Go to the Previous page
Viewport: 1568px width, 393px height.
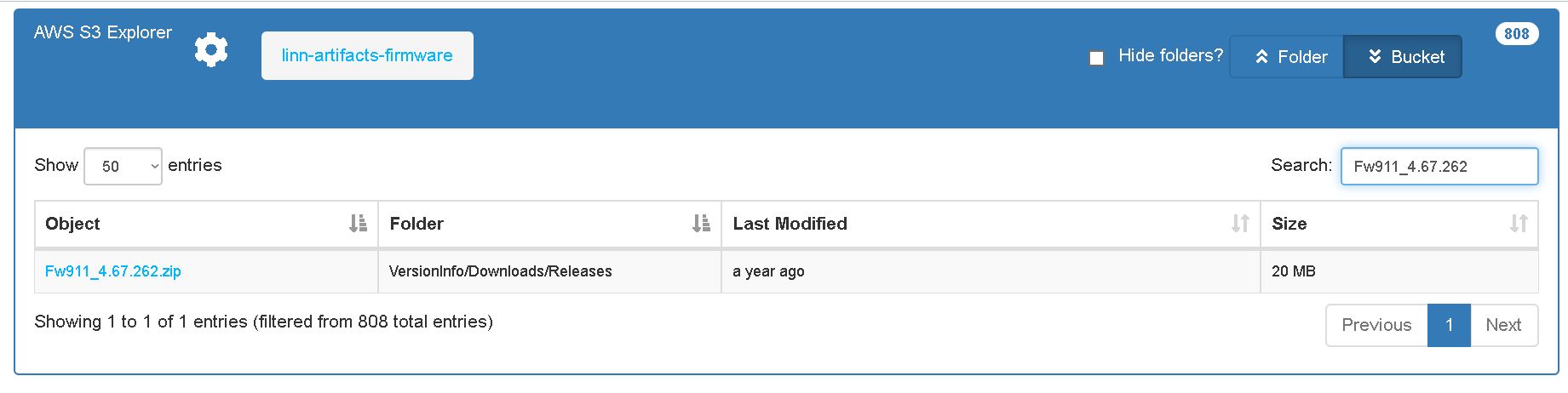tap(1376, 325)
